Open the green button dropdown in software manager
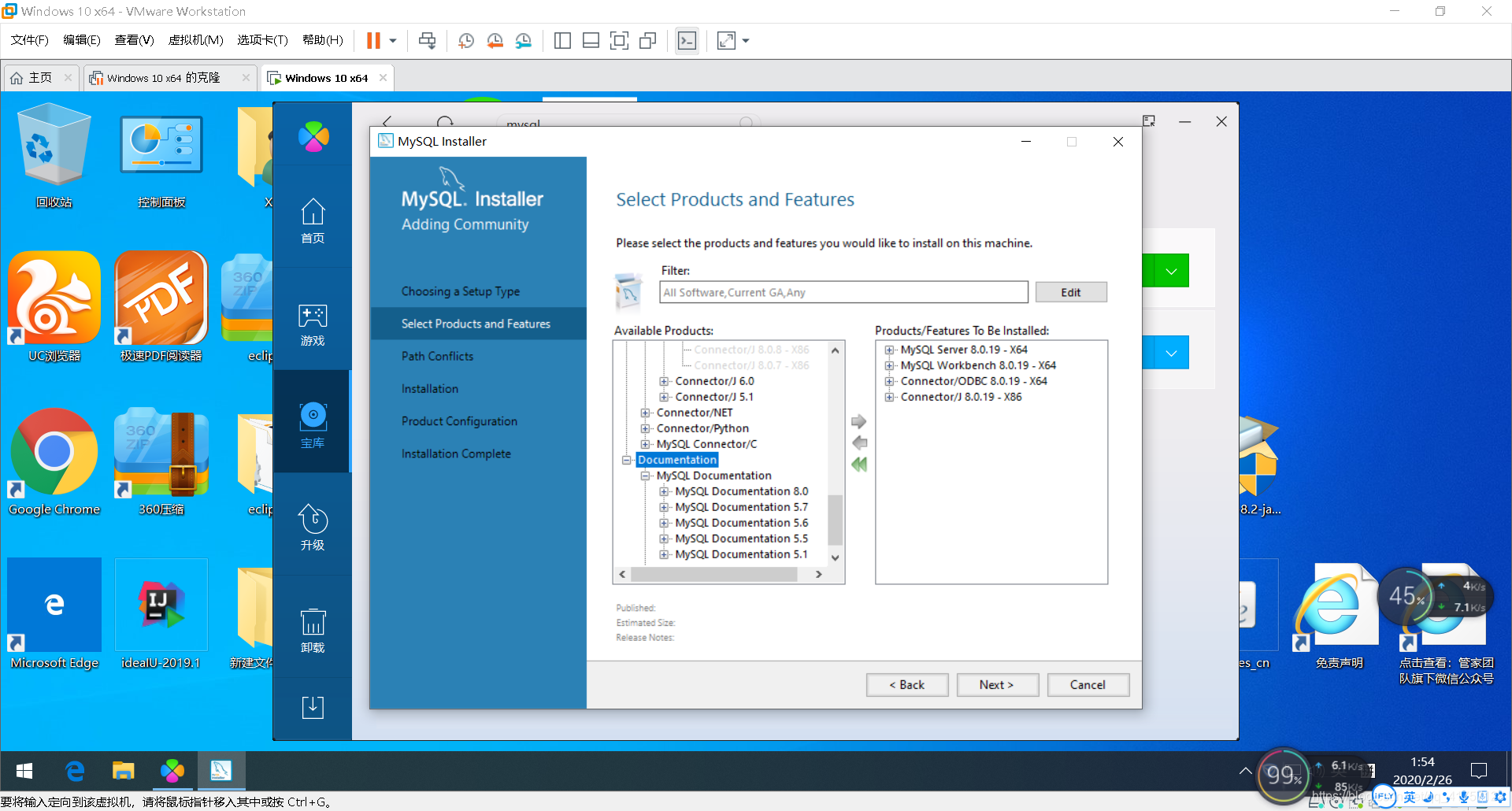 tap(1171, 271)
